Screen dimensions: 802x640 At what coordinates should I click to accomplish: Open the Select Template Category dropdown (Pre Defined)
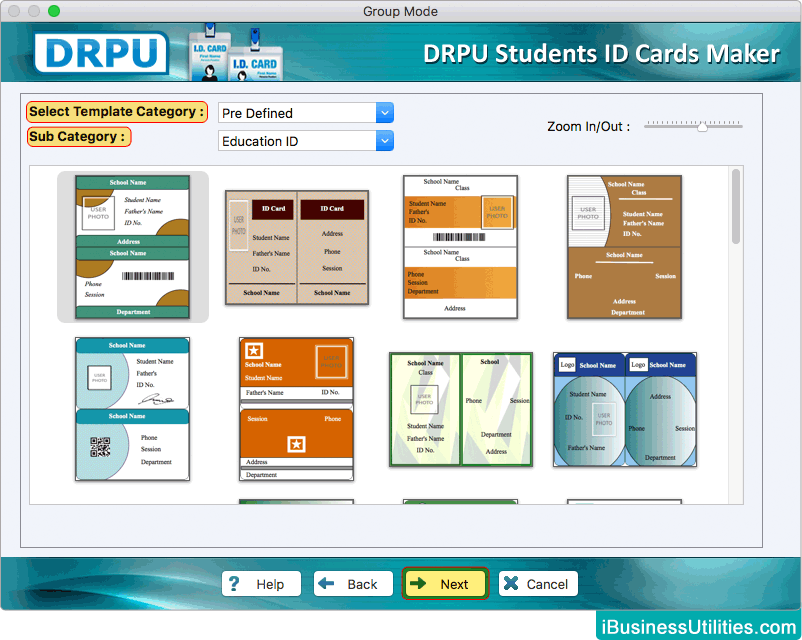tap(305, 113)
